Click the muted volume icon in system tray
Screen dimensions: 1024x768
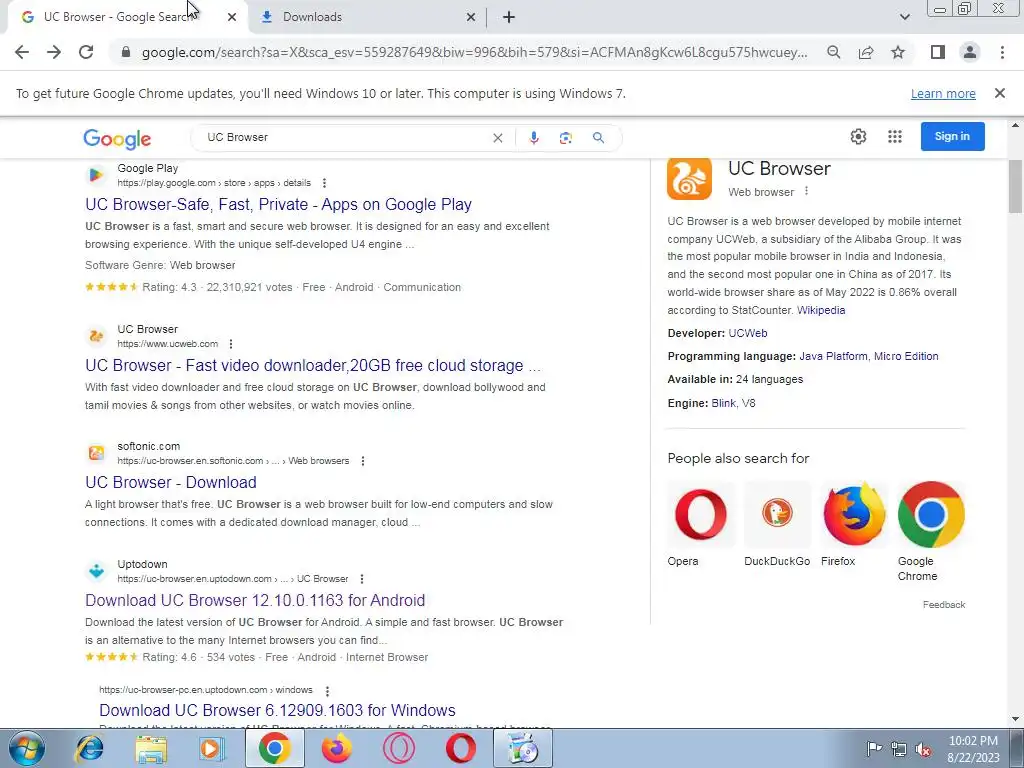(x=923, y=749)
